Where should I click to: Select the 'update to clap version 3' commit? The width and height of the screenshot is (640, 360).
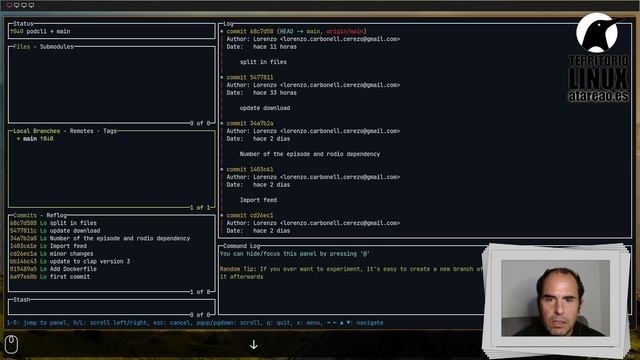[112, 262]
